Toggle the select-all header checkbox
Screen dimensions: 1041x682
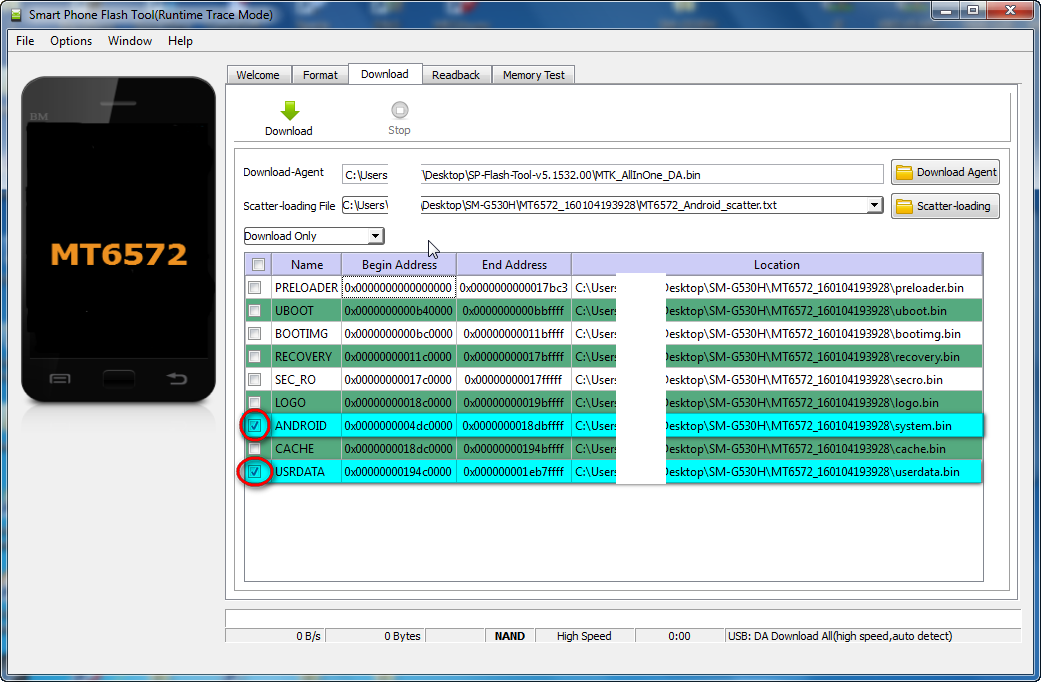click(258, 264)
